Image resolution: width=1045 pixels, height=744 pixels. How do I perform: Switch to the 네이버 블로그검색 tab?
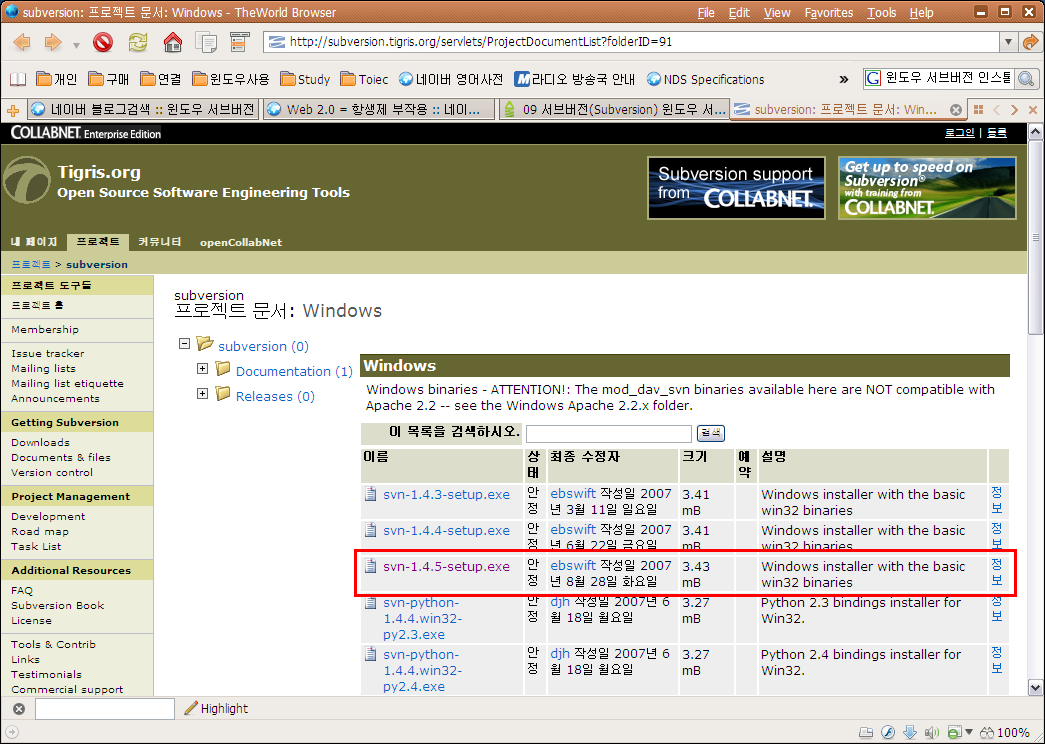coord(143,109)
